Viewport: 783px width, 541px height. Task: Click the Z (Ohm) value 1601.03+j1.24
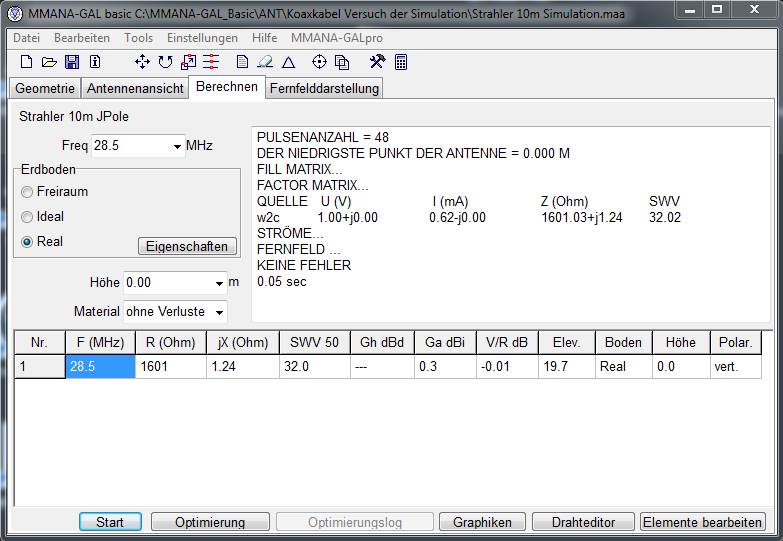pos(582,217)
